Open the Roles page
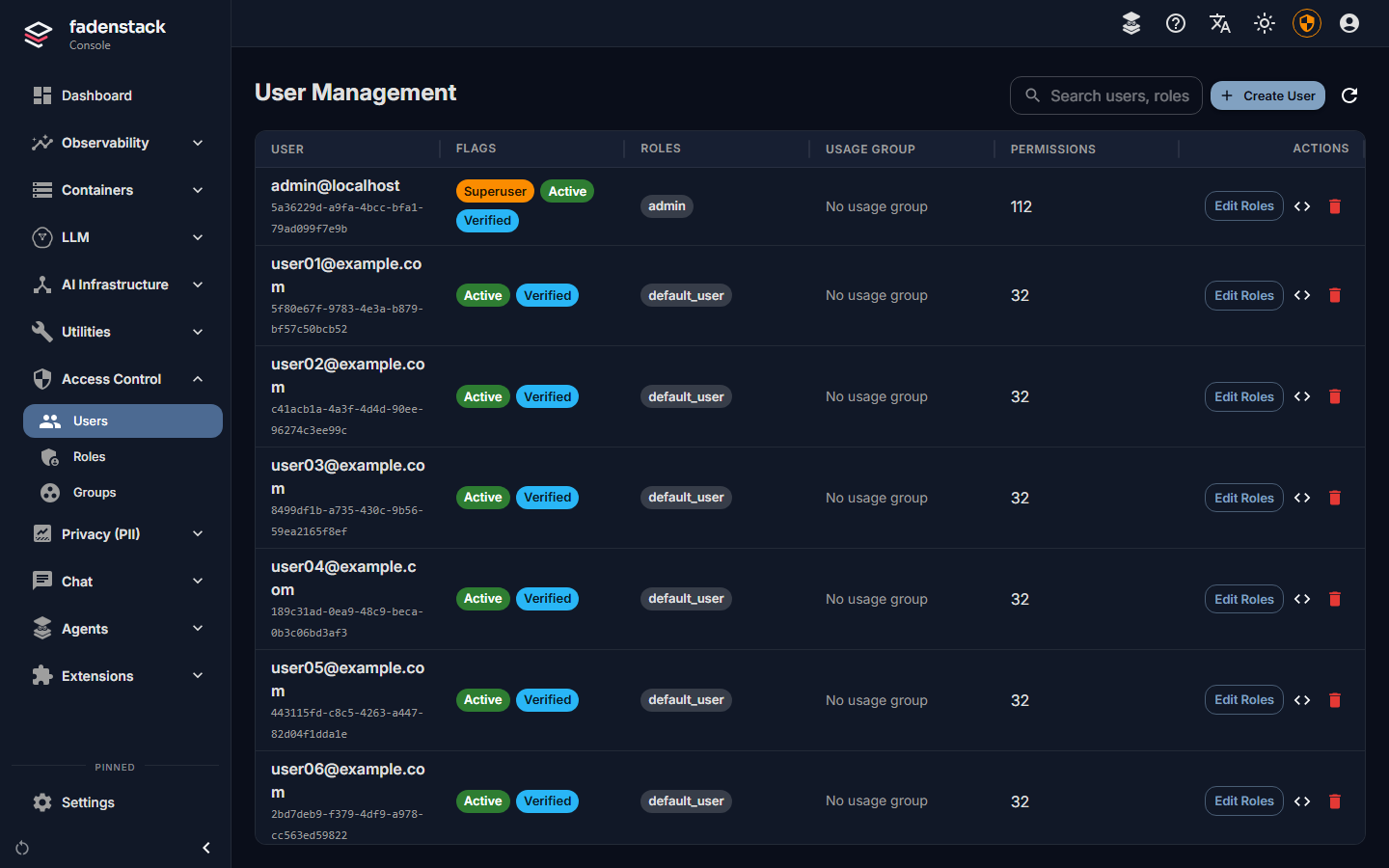Image resolution: width=1389 pixels, height=868 pixels. point(123,456)
